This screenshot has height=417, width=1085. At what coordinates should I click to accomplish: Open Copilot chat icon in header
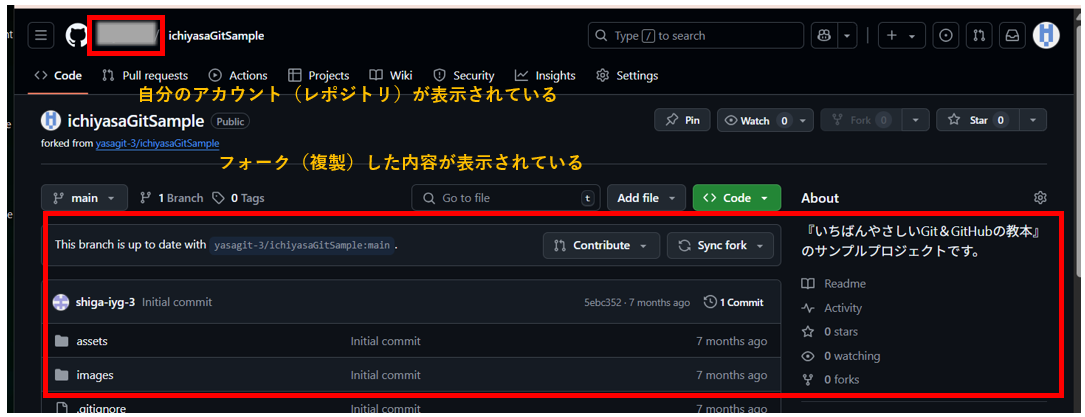[x=824, y=35]
